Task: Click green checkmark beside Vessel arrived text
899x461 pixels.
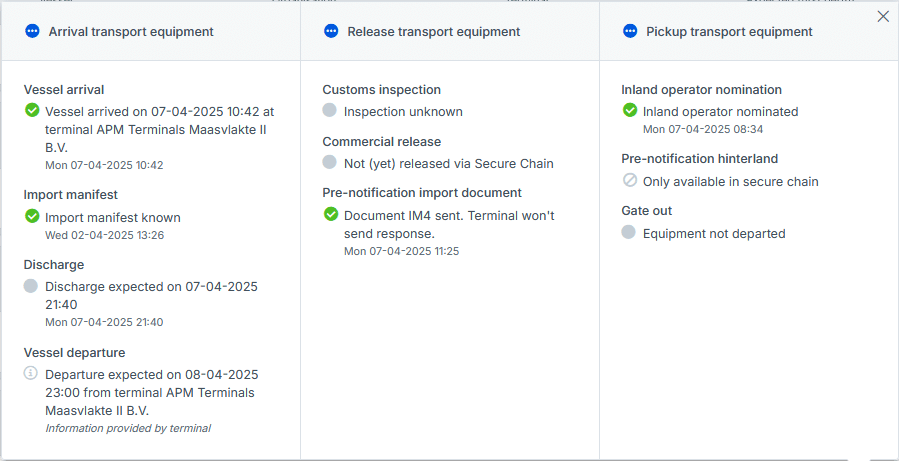Action: pyautogui.click(x=32, y=110)
